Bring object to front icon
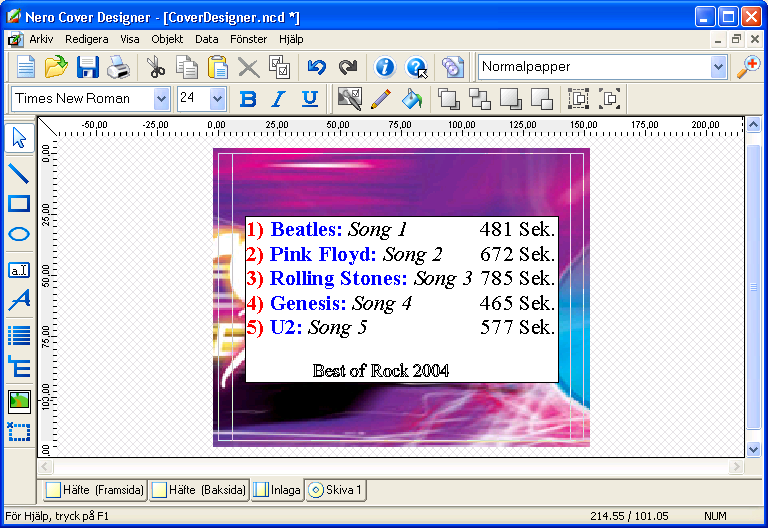The image size is (768, 528). click(x=449, y=99)
